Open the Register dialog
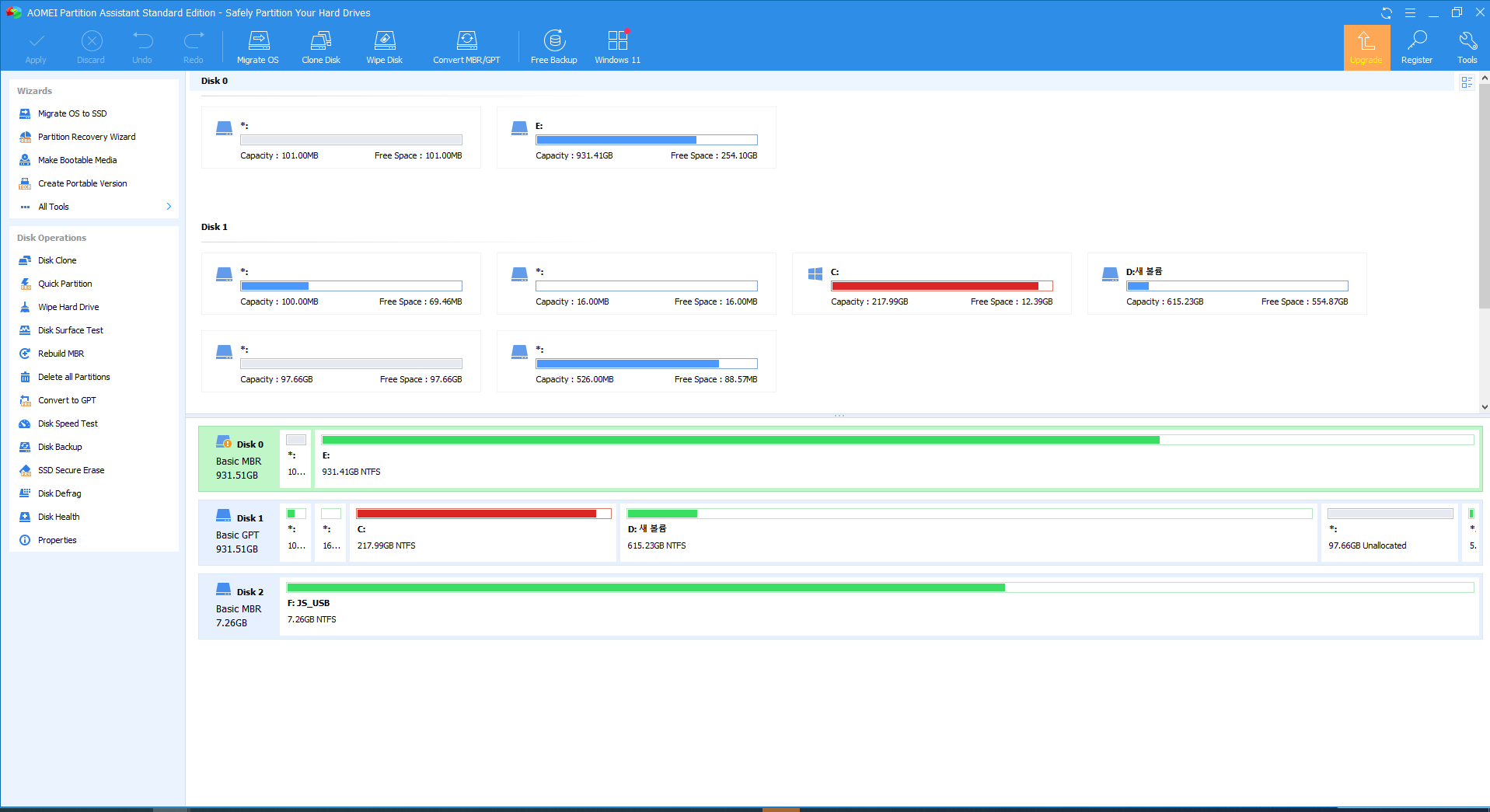 (1416, 46)
